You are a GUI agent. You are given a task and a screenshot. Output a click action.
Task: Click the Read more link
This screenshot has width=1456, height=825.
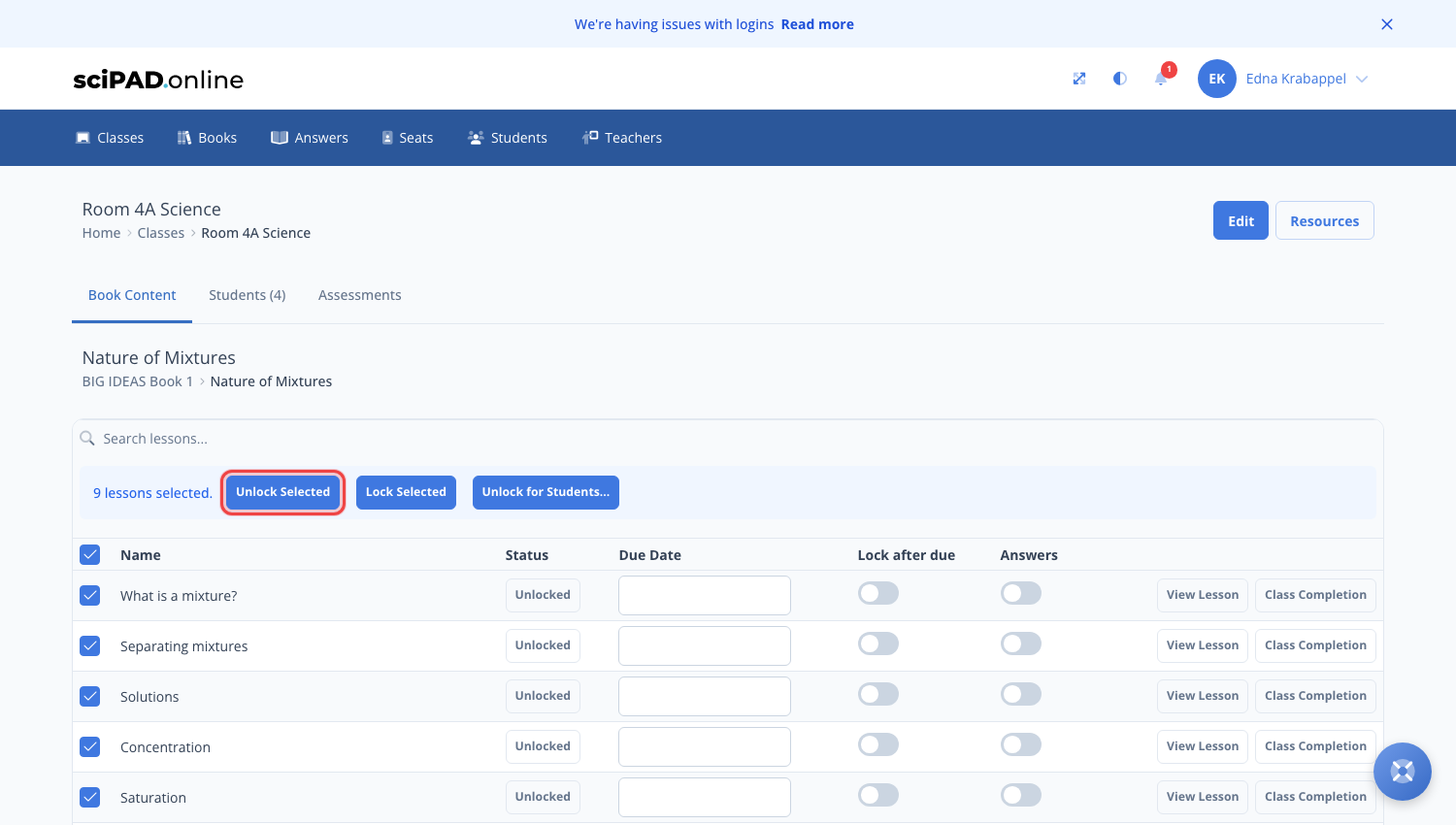tap(817, 24)
